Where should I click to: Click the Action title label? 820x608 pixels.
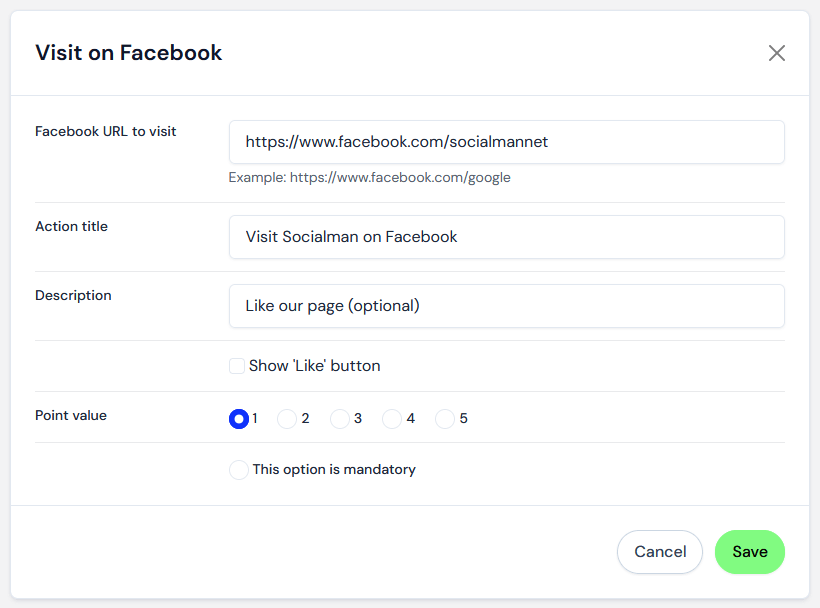coord(72,226)
